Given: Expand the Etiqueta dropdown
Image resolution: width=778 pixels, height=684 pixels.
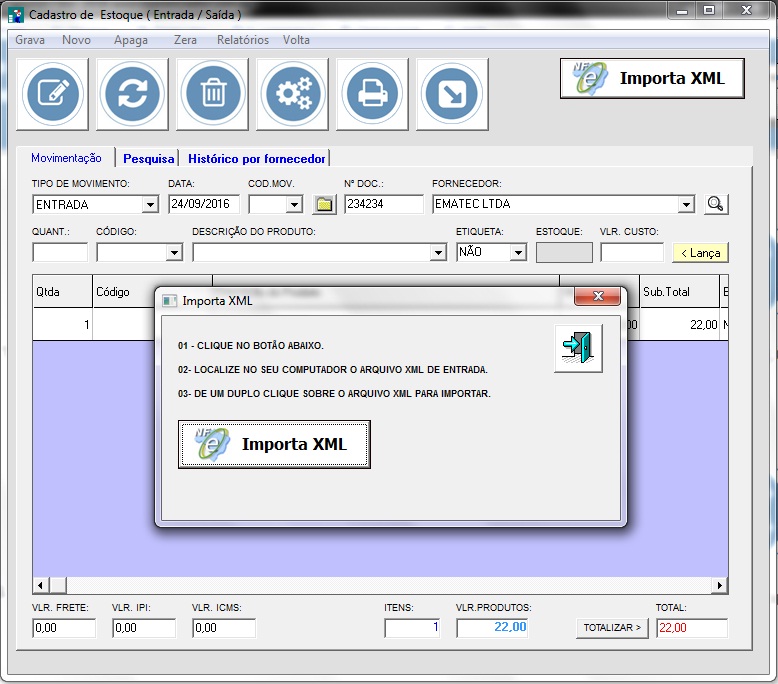Looking at the screenshot, I should pos(517,253).
